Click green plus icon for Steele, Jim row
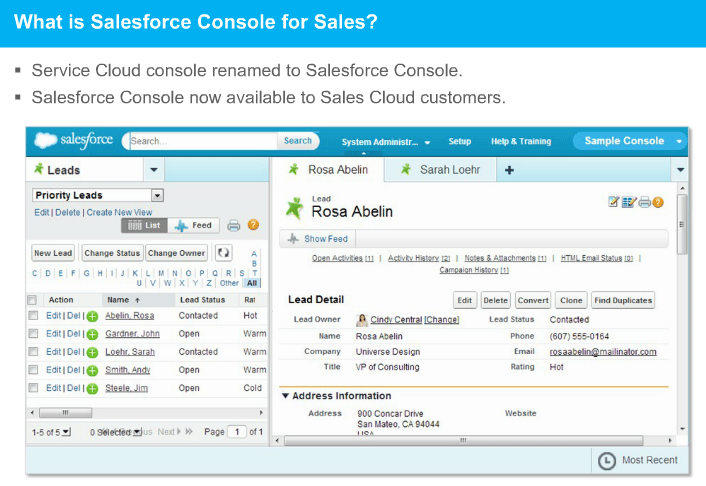706x486 pixels. click(x=92, y=388)
